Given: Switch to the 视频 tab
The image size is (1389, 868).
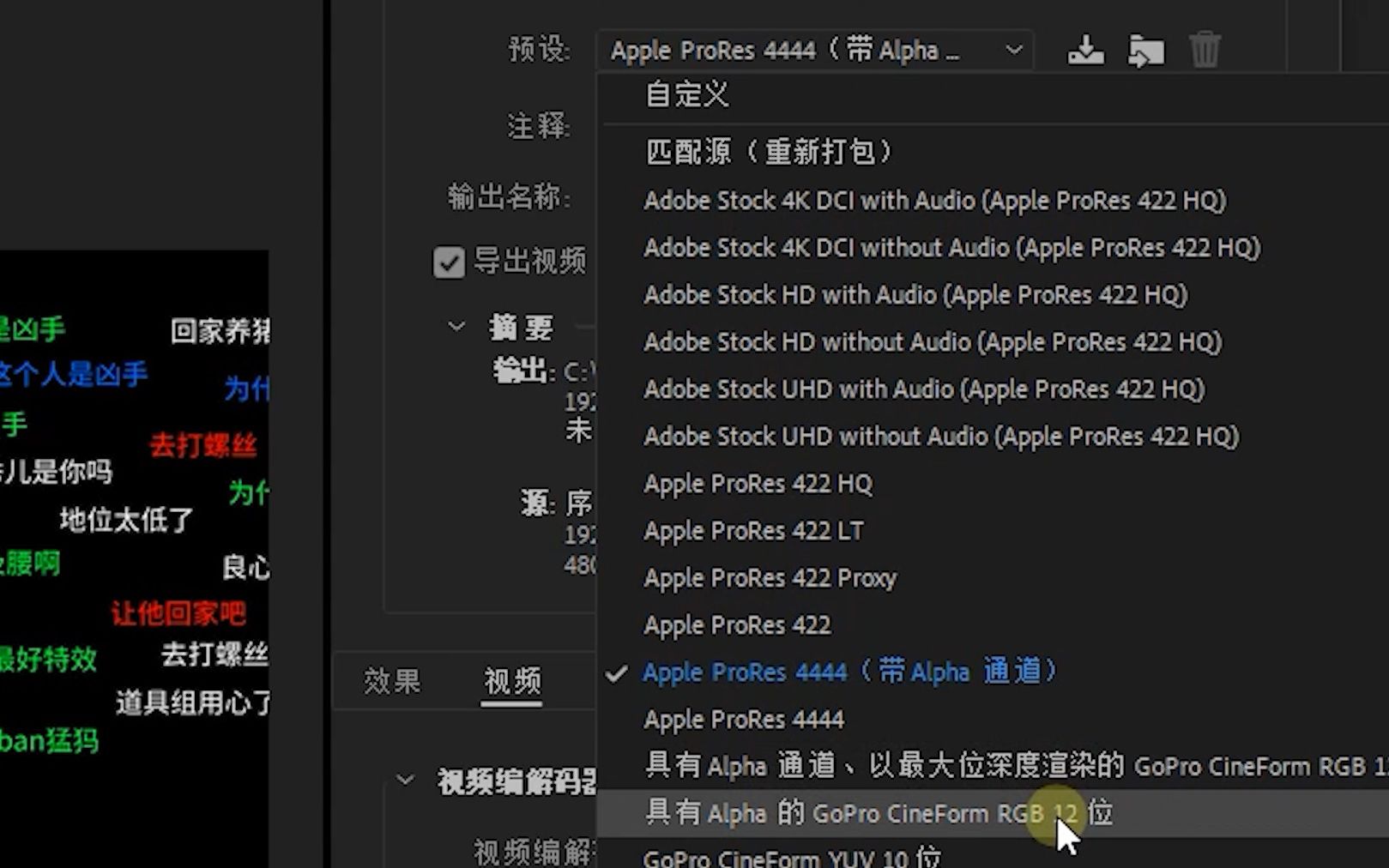Looking at the screenshot, I should pos(512,681).
